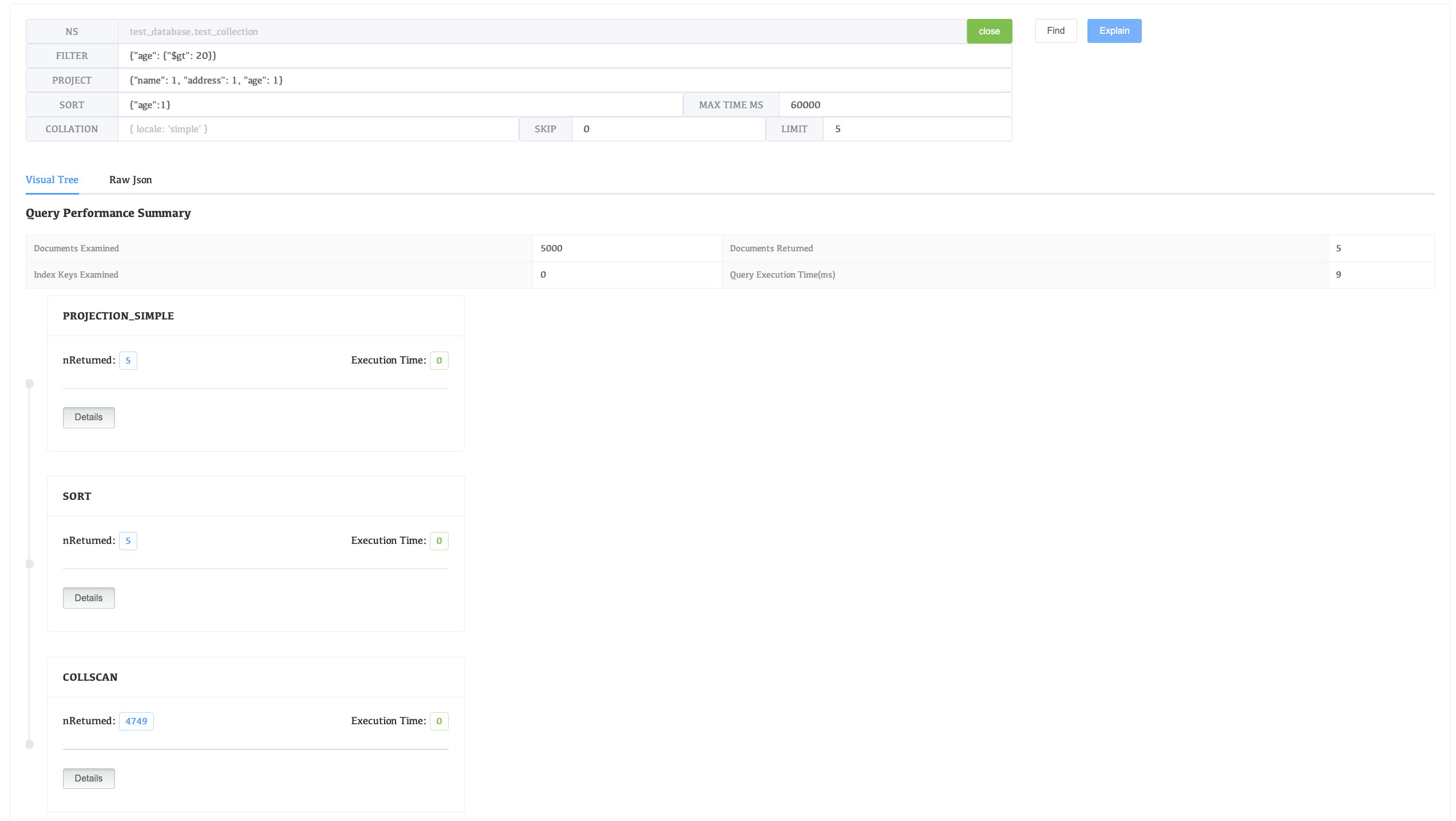Expand Details of the SORT stage
The height and width of the screenshot is (821, 1456).
tap(89, 598)
